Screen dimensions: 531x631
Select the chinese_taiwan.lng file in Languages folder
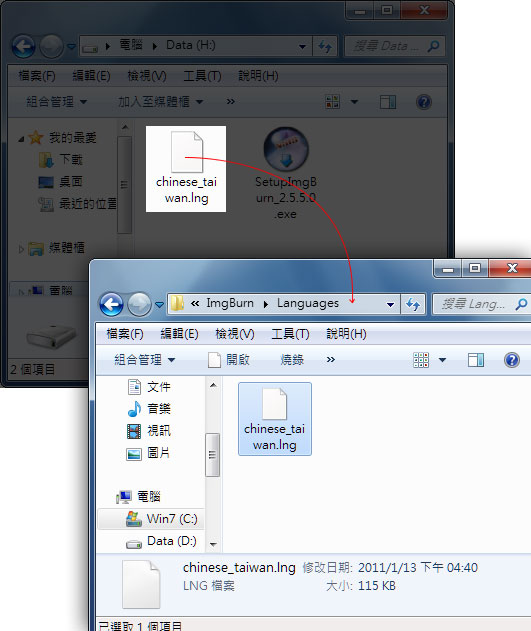tap(275, 419)
